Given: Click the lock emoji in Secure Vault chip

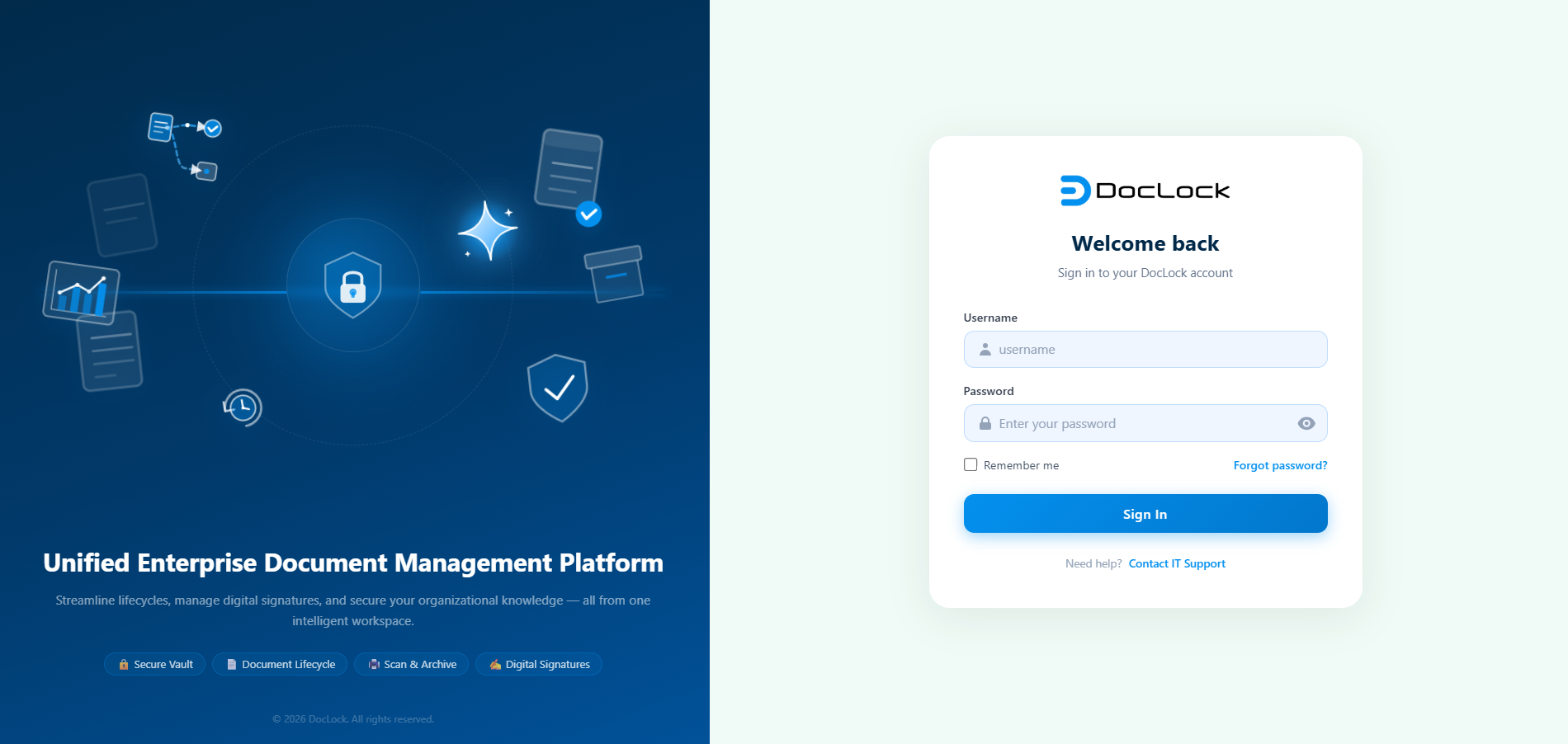Looking at the screenshot, I should point(124,664).
